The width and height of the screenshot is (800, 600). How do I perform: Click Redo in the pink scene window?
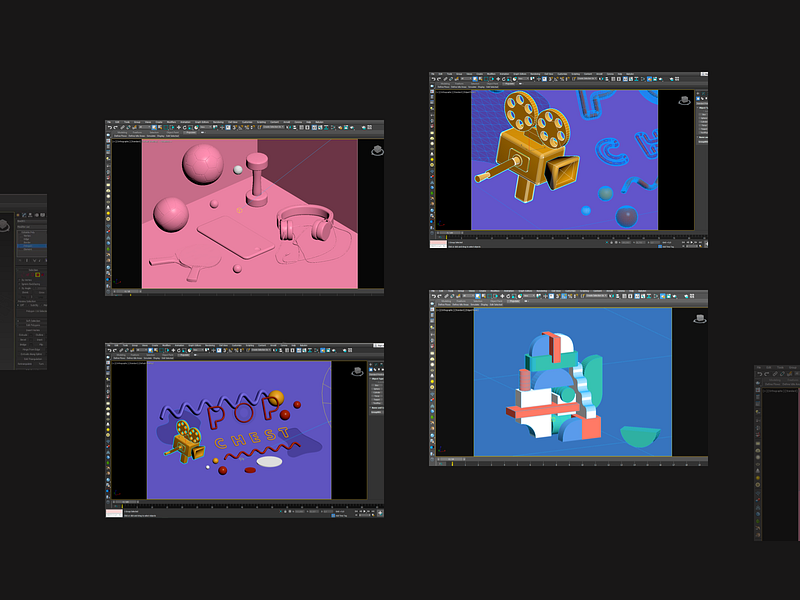[115, 128]
